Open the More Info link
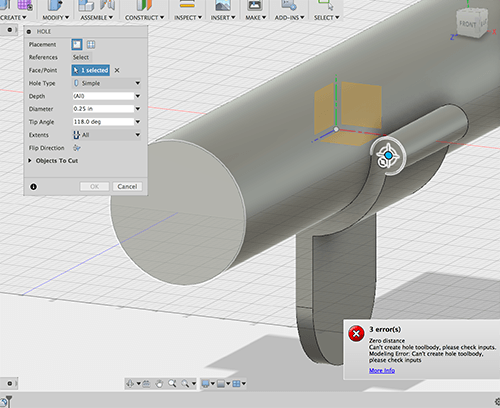 tap(382, 370)
